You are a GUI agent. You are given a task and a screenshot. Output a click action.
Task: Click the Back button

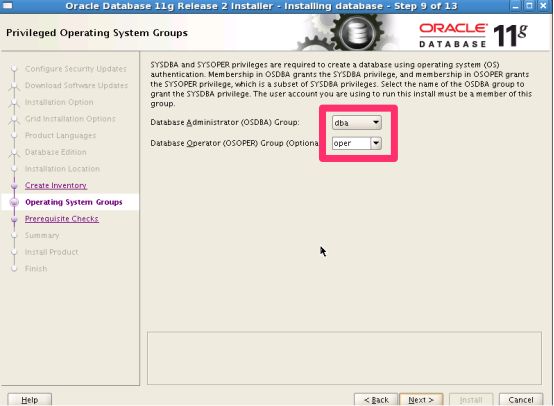click(x=376, y=400)
